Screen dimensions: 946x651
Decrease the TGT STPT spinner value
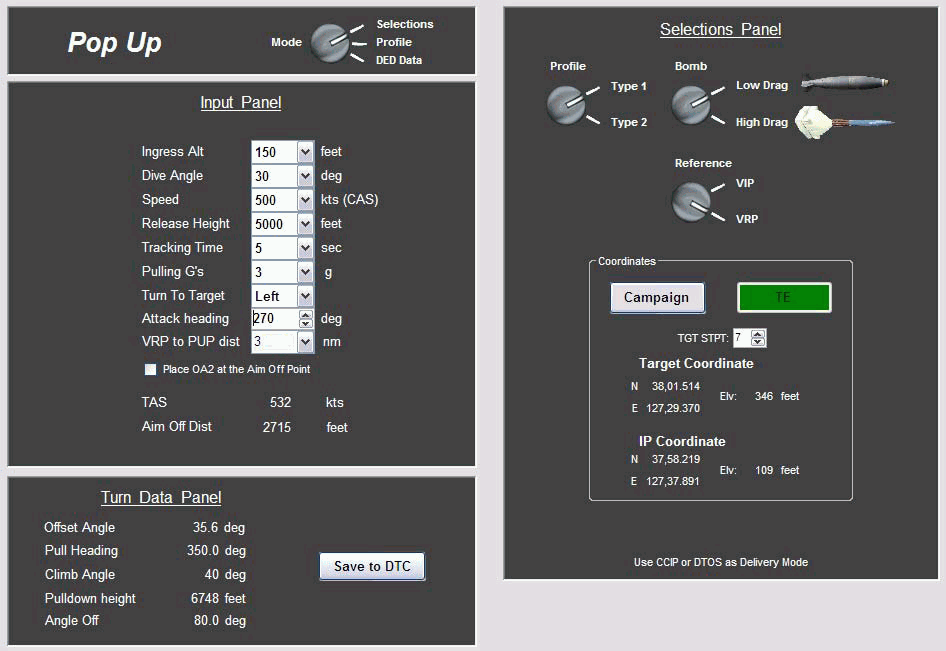coord(758,343)
